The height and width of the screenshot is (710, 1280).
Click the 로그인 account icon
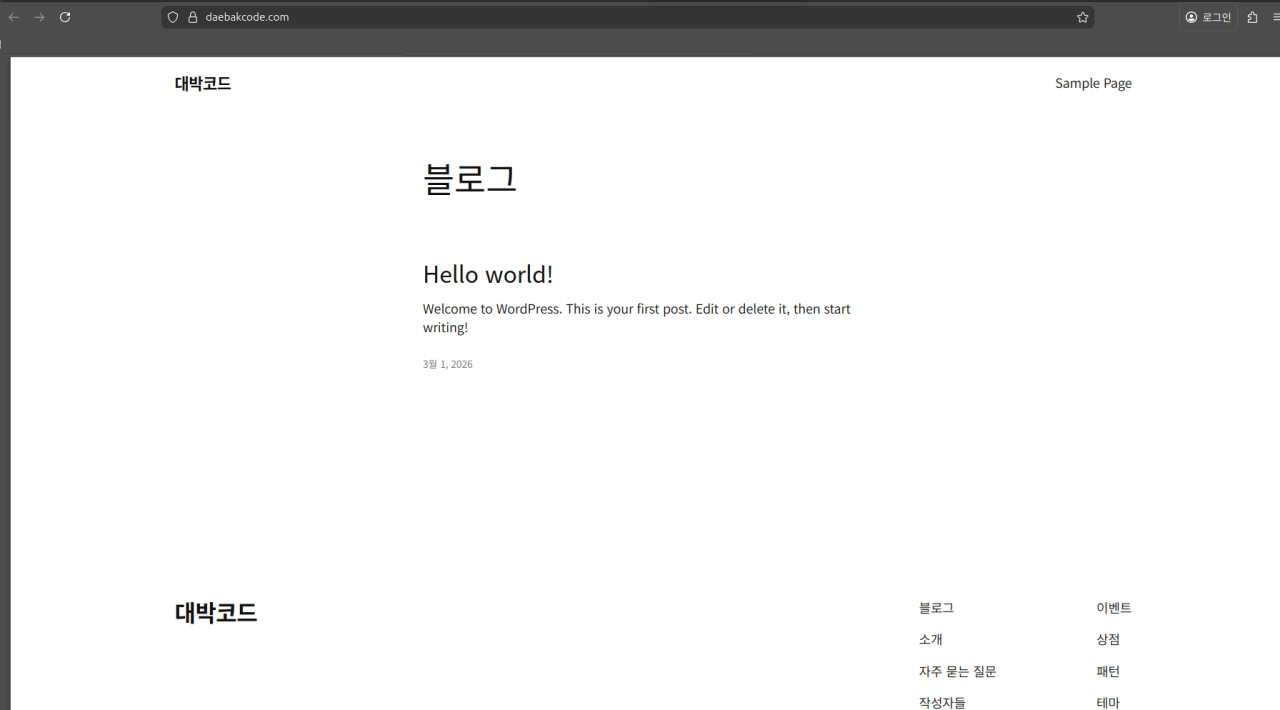click(1207, 17)
